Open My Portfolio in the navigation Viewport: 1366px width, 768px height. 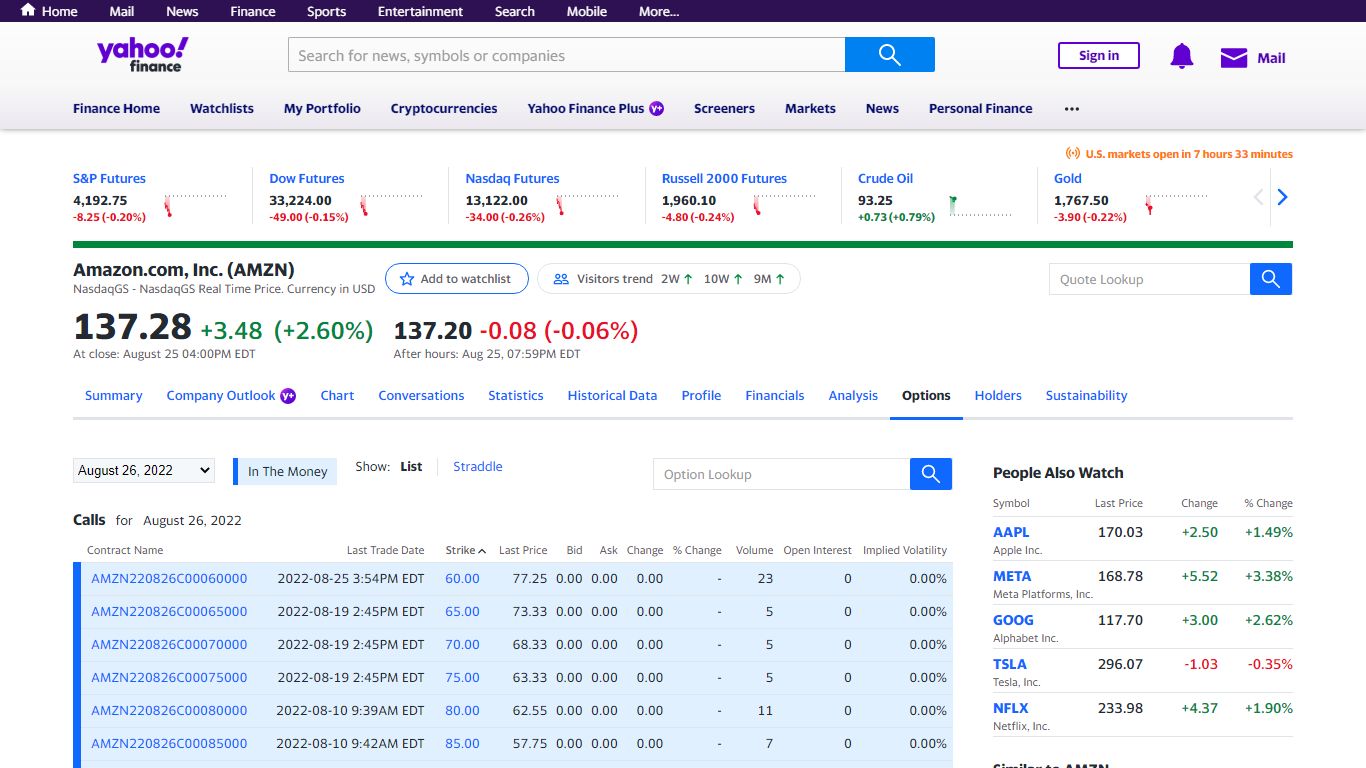(322, 108)
